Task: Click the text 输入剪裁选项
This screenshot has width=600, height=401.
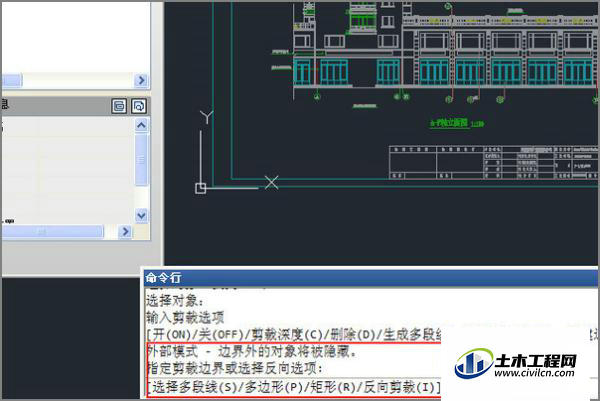Action: point(185,318)
